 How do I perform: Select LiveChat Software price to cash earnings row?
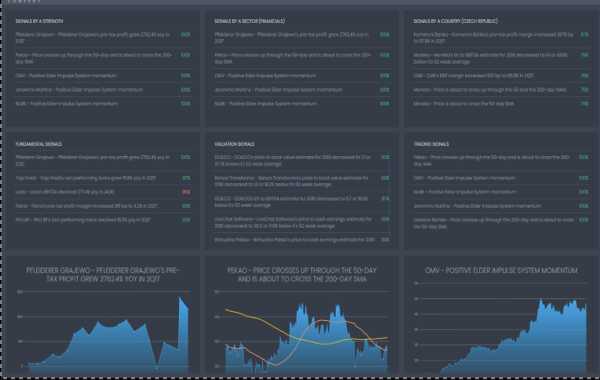click(x=302, y=222)
